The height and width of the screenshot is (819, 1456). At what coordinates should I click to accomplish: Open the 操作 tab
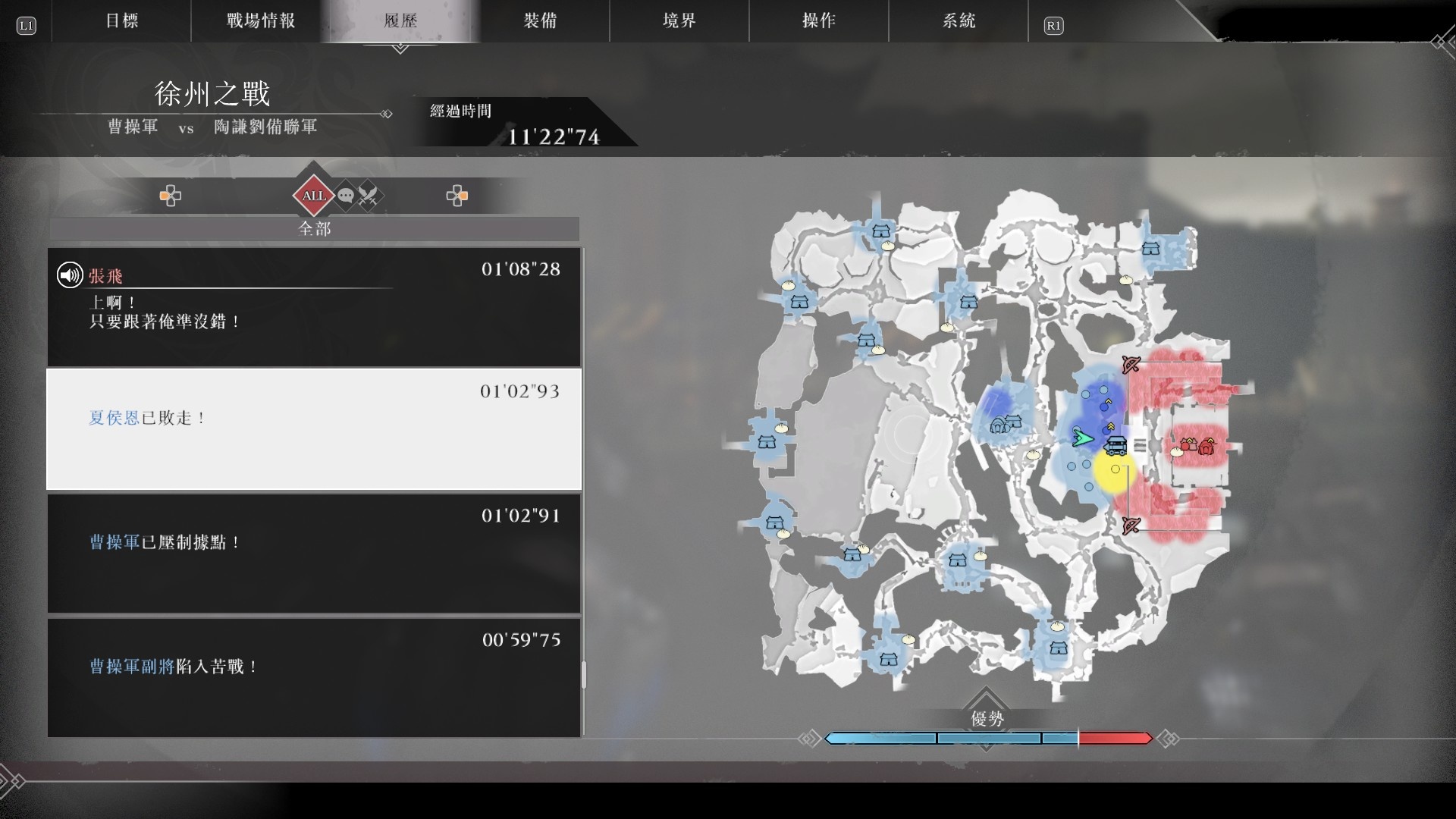pos(819,20)
